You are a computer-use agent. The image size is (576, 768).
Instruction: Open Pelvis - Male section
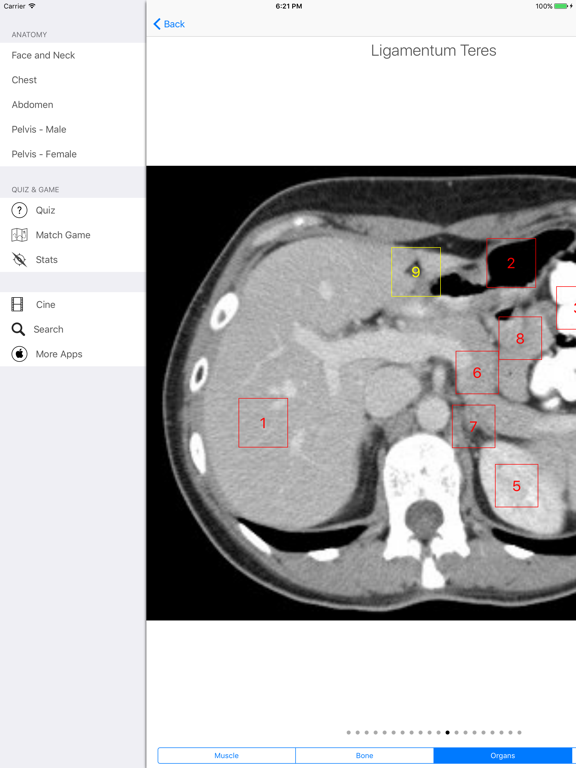(72, 129)
